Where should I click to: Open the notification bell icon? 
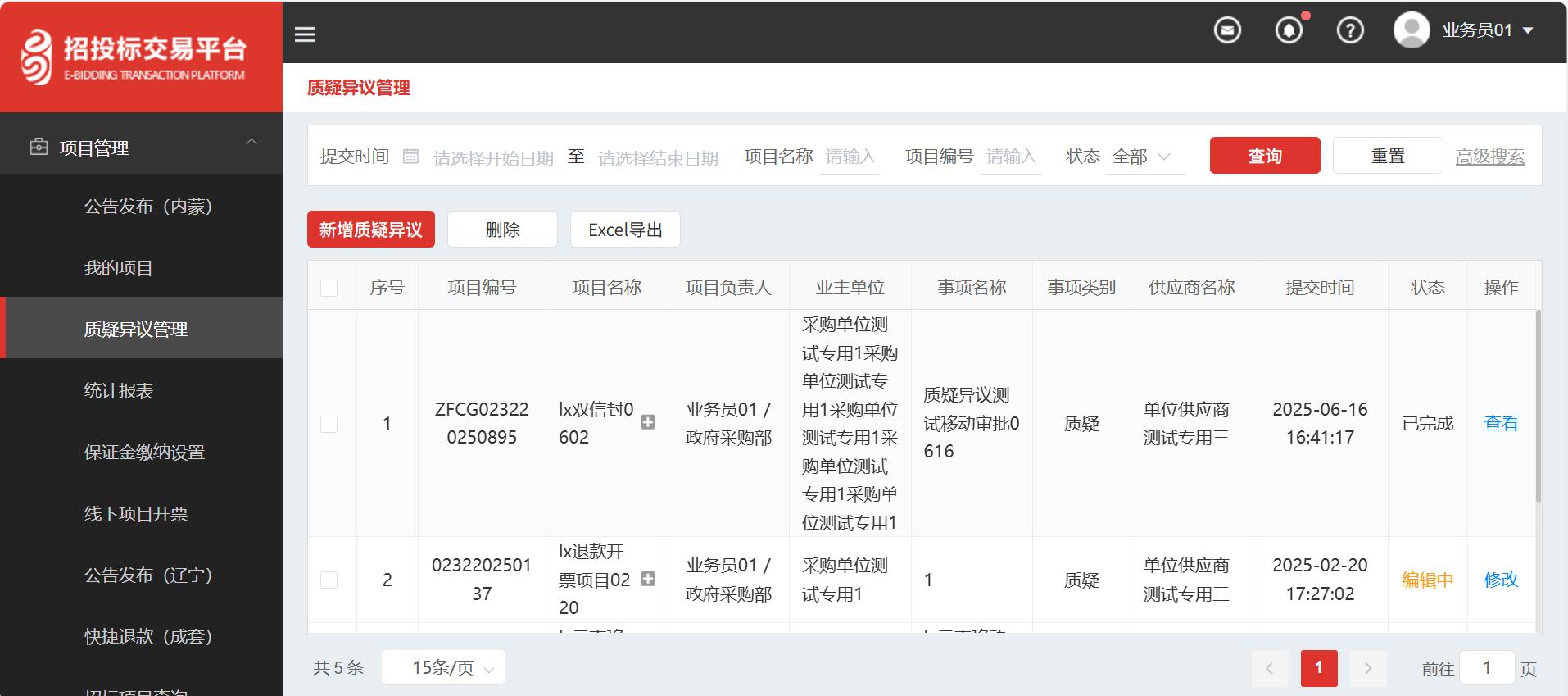click(x=1289, y=31)
